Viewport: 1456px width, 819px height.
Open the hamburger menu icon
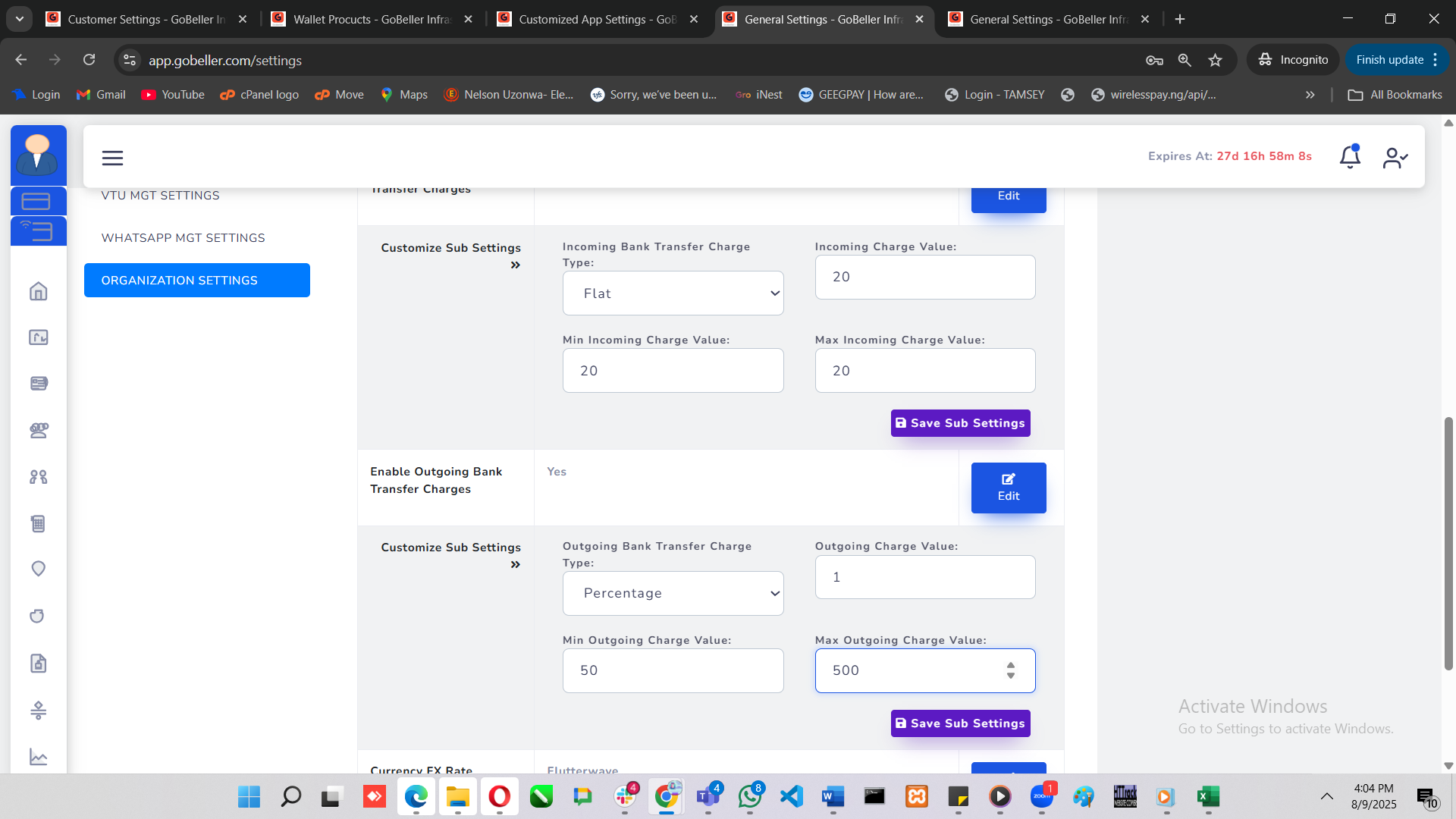[112, 158]
